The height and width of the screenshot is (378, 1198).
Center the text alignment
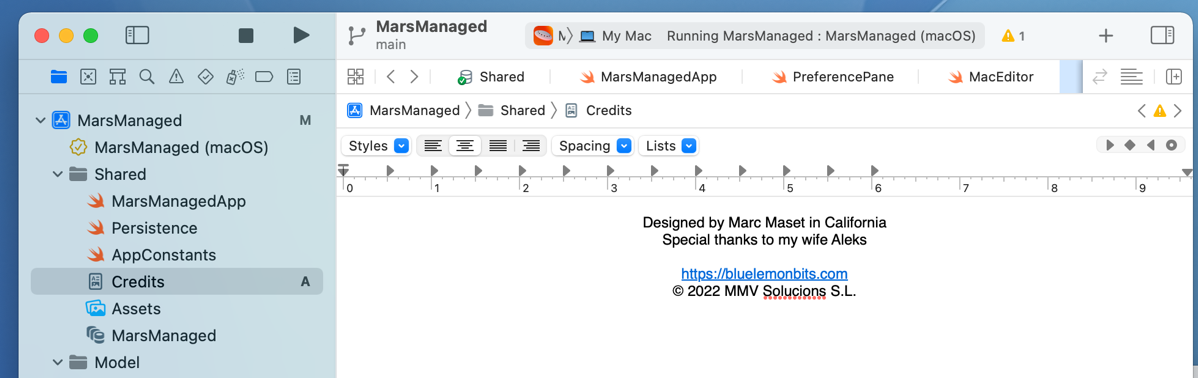coord(465,146)
